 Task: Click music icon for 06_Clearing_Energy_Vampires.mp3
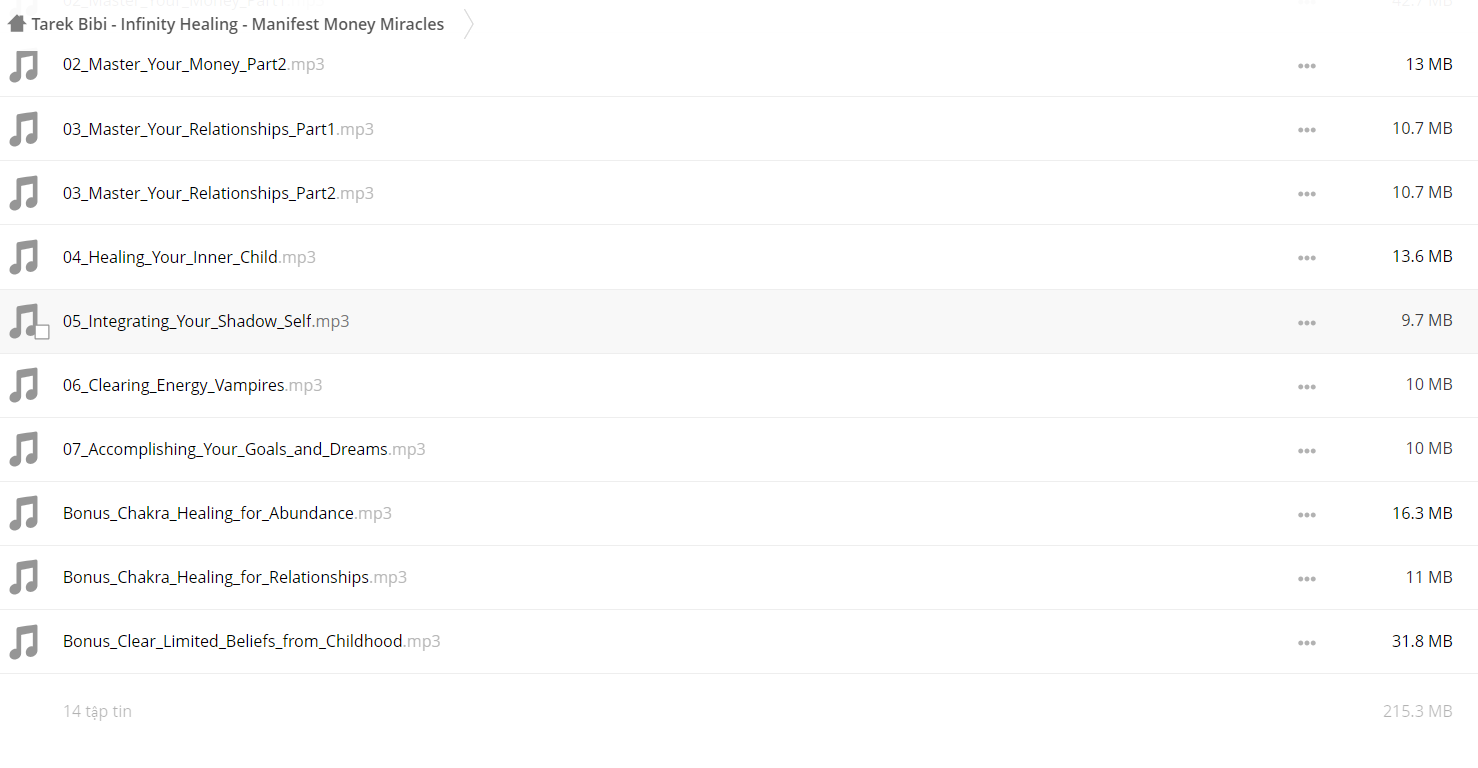(24, 385)
